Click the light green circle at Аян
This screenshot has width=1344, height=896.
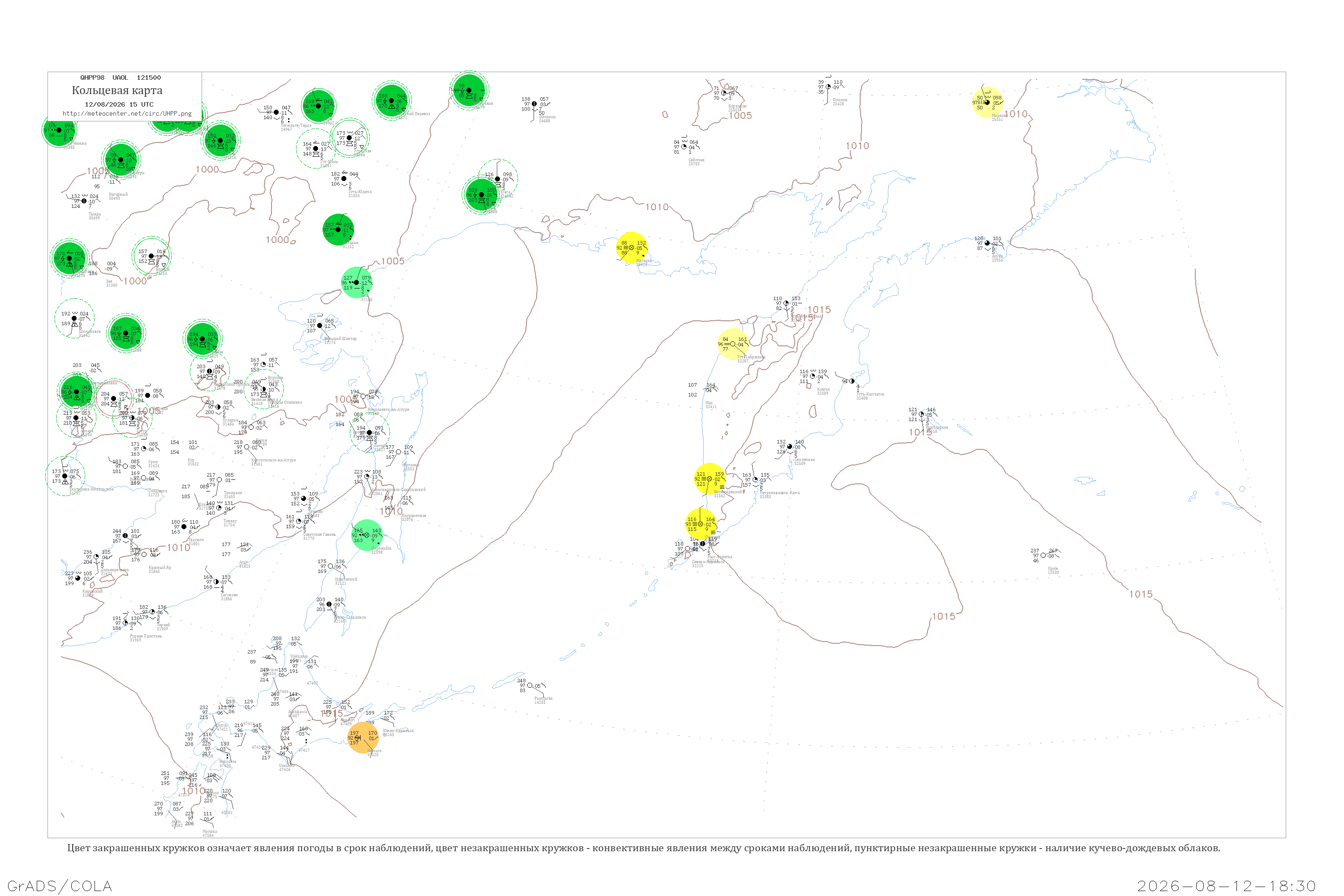click(x=357, y=282)
